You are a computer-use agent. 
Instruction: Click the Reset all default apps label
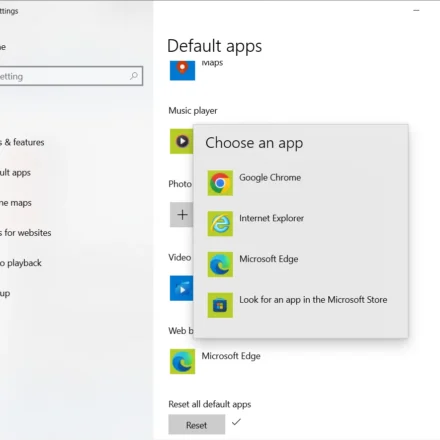(210, 404)
